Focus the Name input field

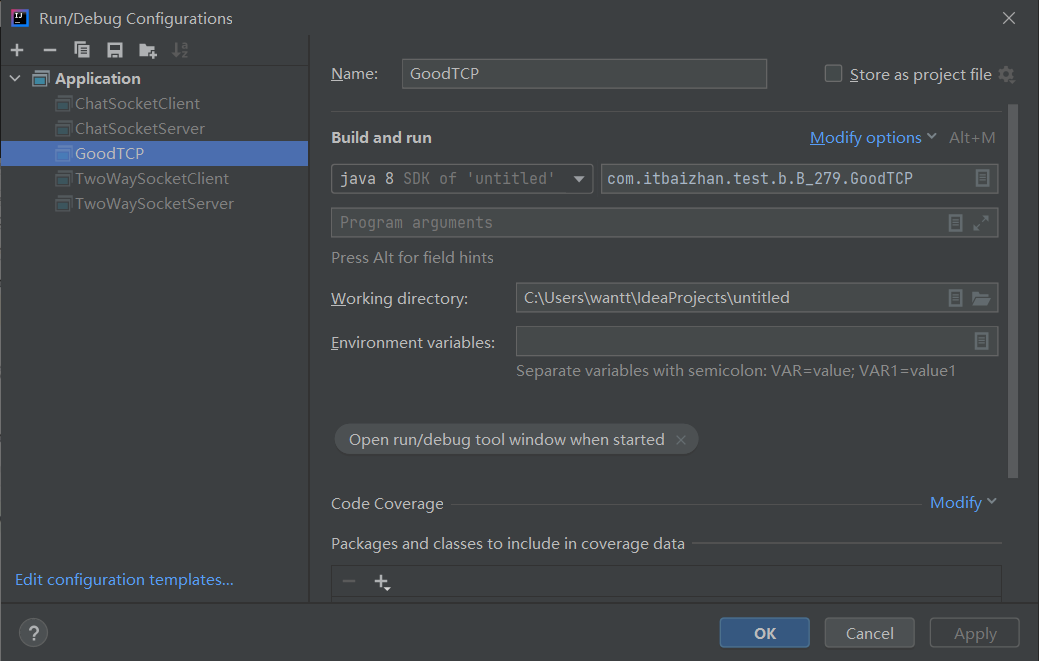click(x=584, y=74)
